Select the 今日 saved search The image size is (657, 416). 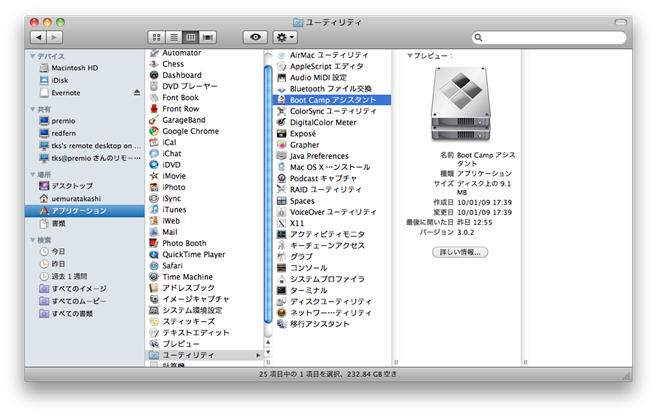tap(53, 251)
